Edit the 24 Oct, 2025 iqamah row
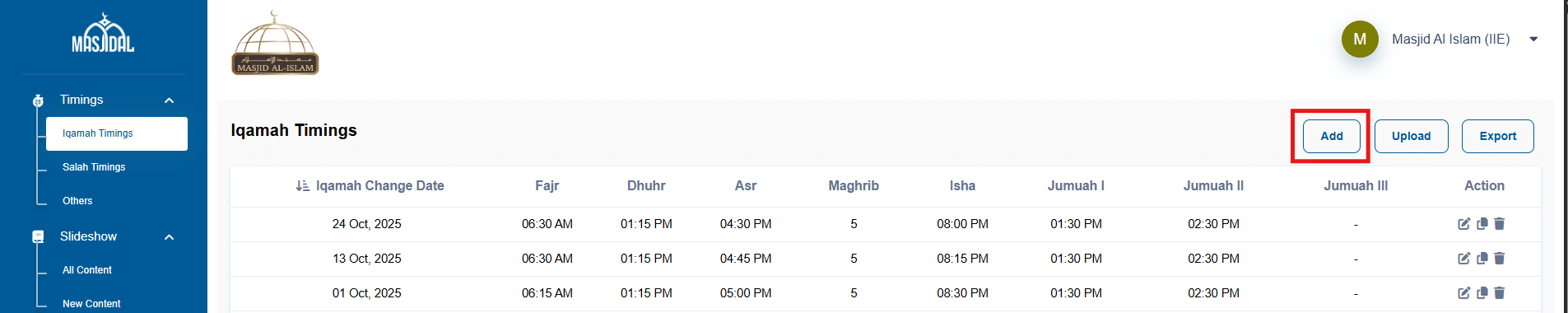 1463,224
